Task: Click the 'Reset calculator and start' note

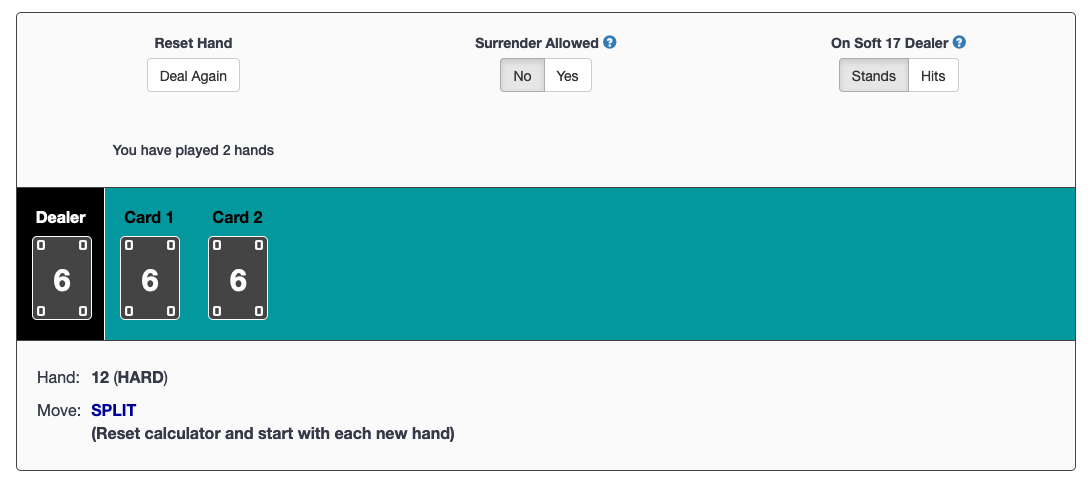Action: click(272, 434)
